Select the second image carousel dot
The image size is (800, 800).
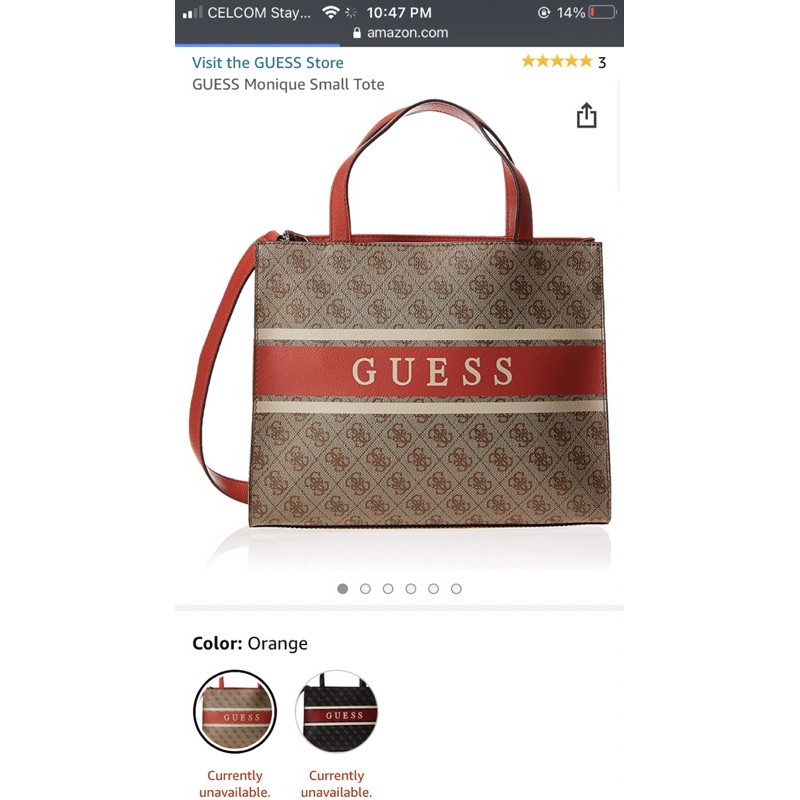(365, 589)
